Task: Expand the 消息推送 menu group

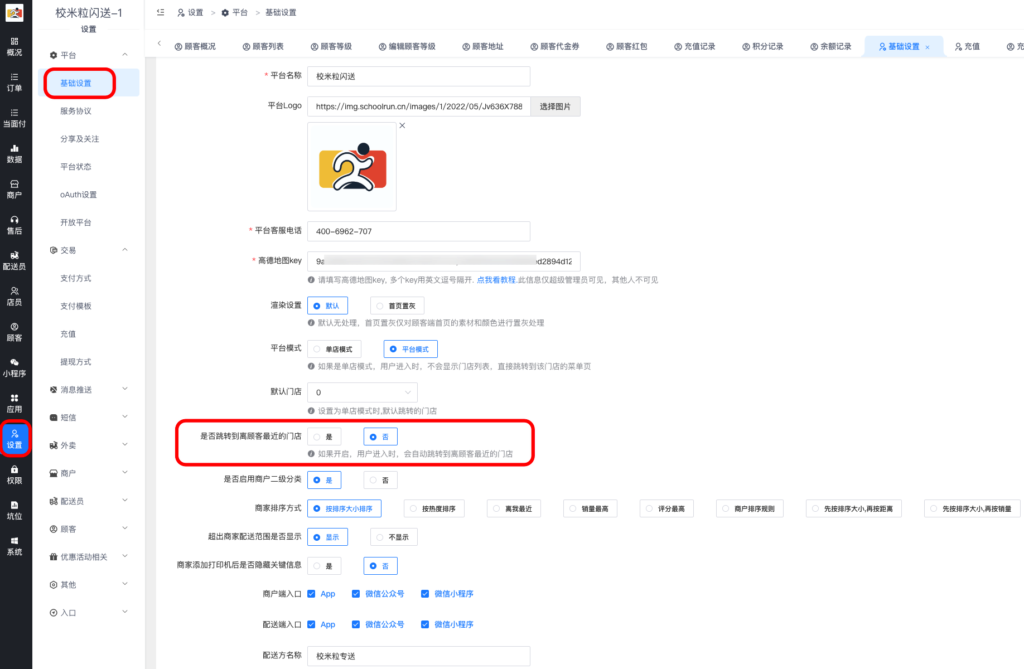Action: pyautogui.click(x=75, y=388)
